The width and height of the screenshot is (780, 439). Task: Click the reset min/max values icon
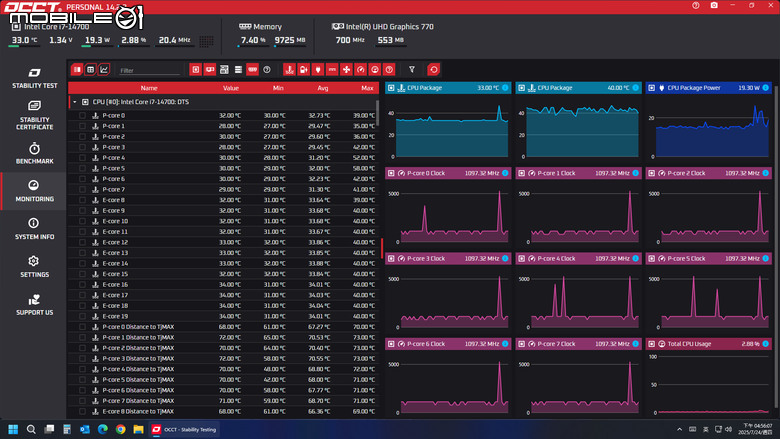tap(434, 70)
